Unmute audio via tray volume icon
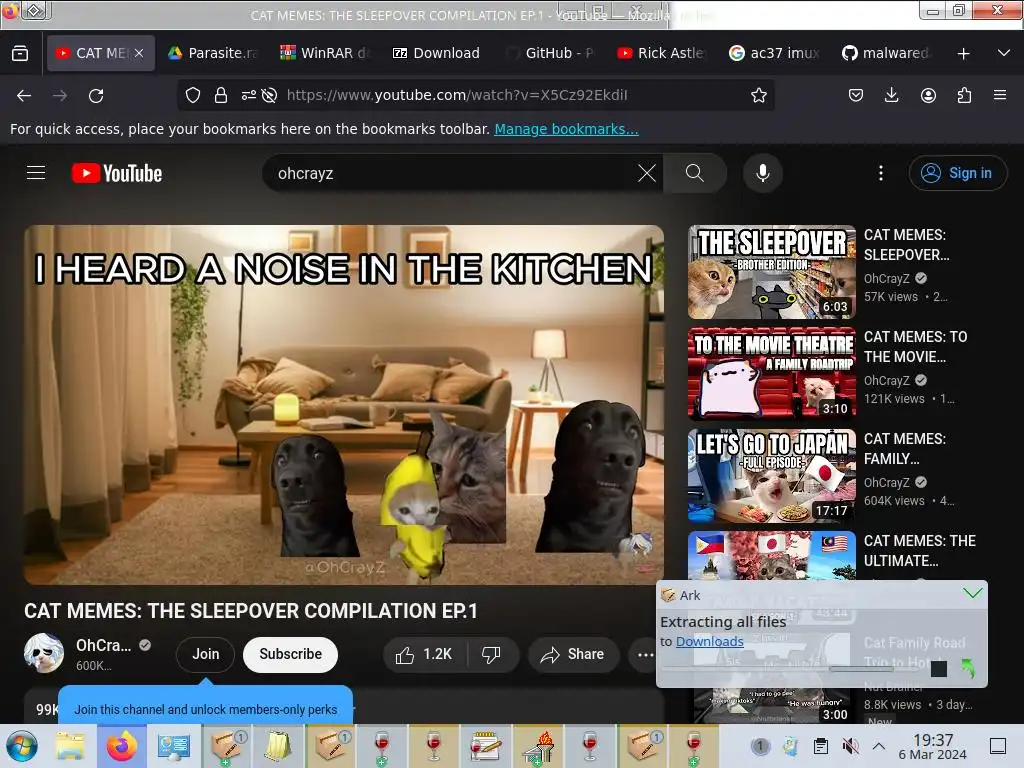Image resolution: width=1024 pixels, height=768 pixels. (x=850, y=746)
